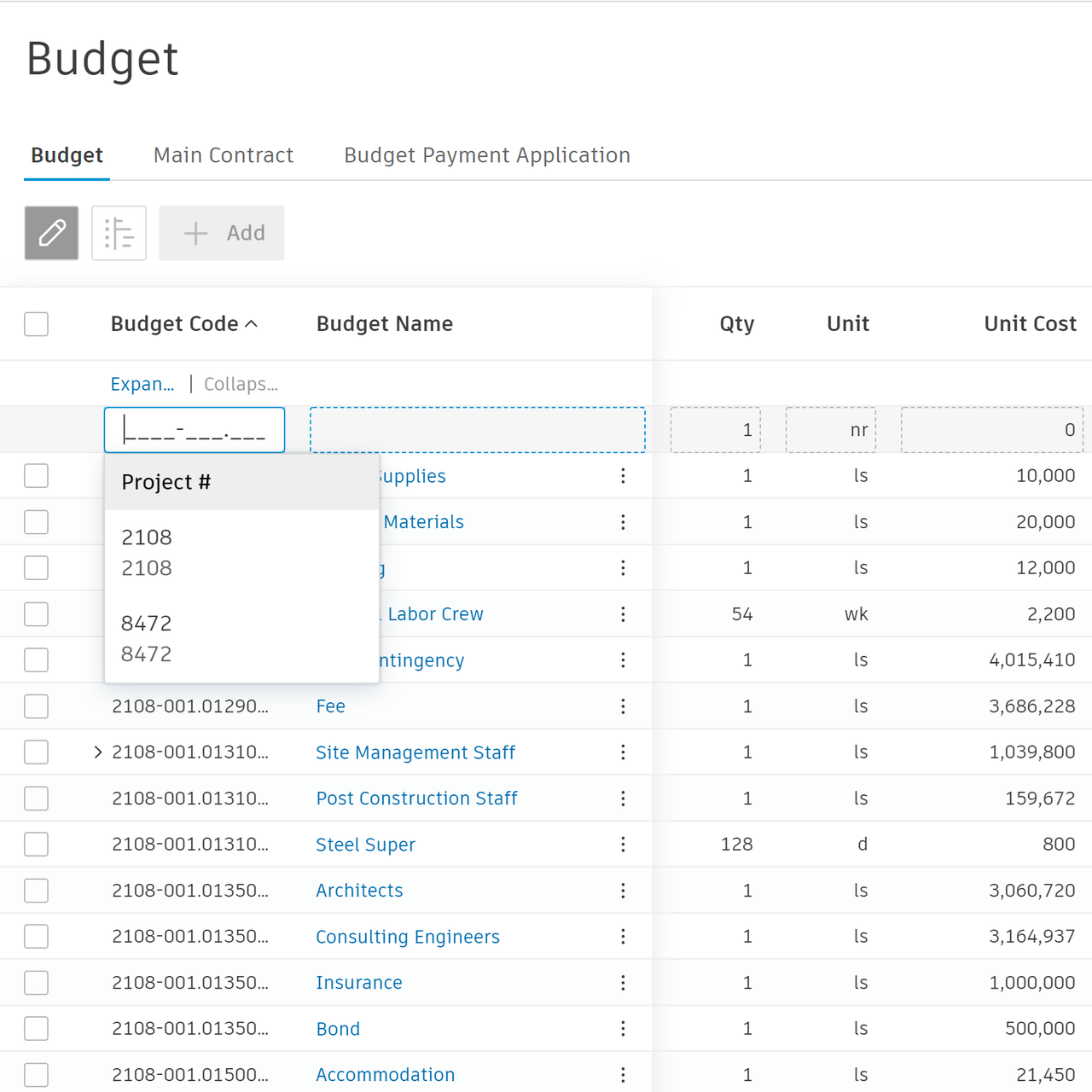Switch to the Budget tab
The image size is (1092, 1092).
coord(67,155)
